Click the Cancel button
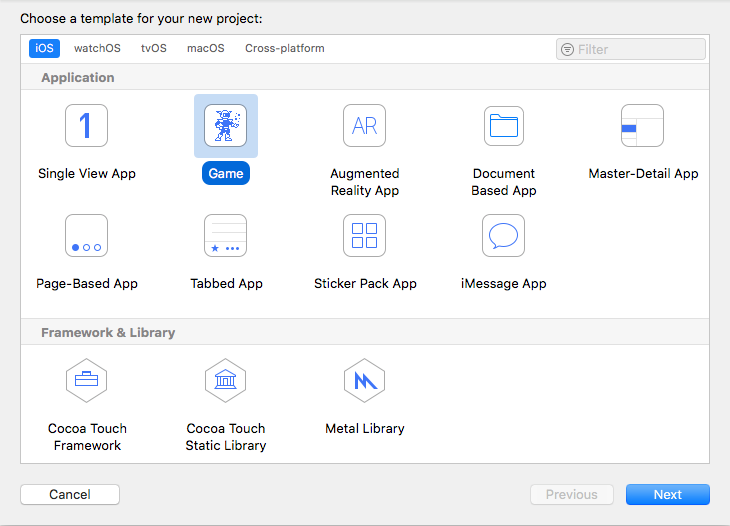The image size is (730, 526). (70, 494)
